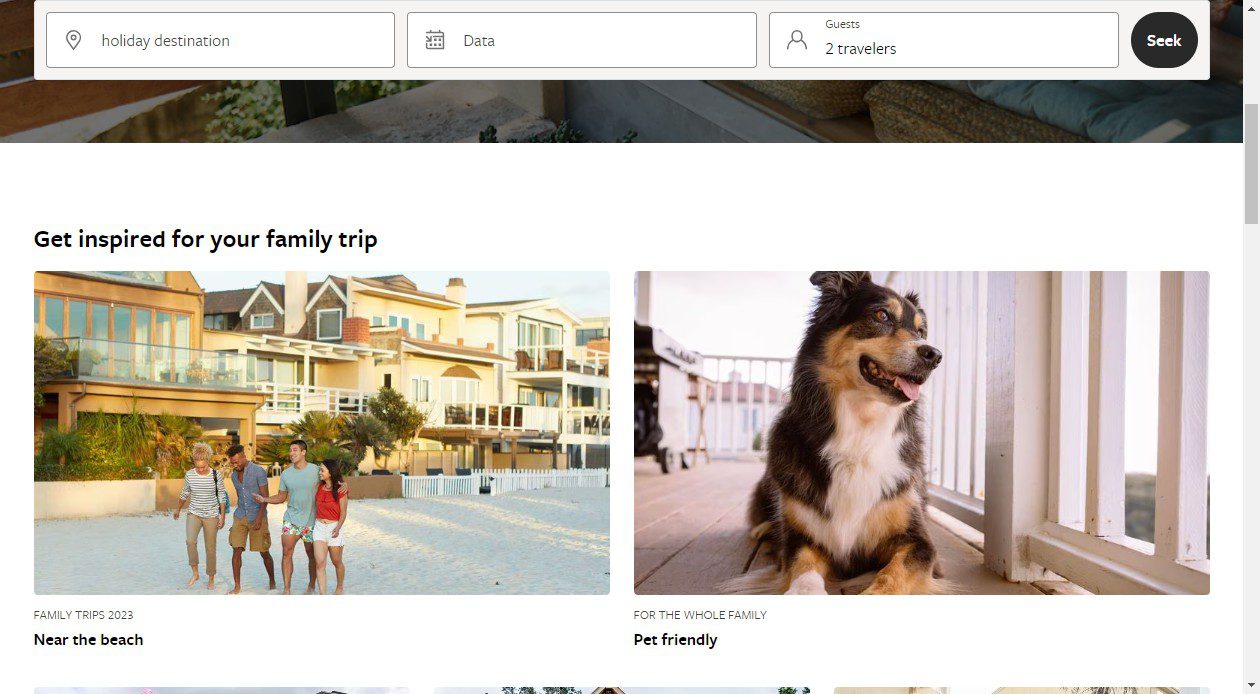
Task: Click the vertical scrollbar thumb
Action: (x=1251, y=163)
